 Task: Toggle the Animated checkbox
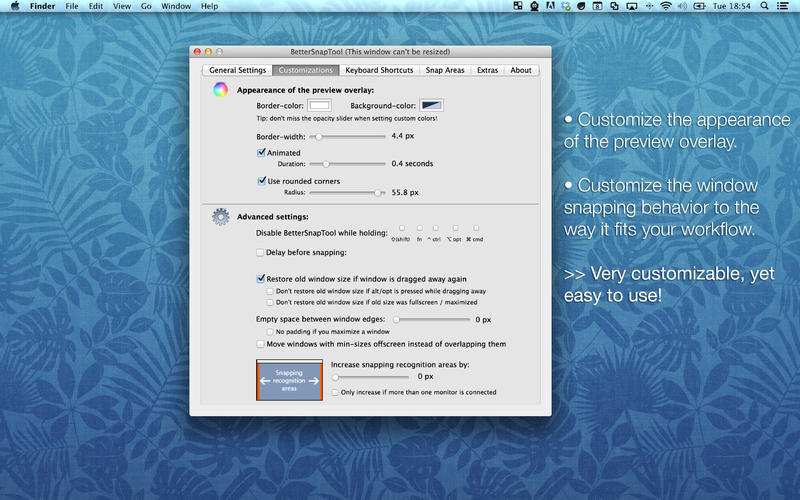(x=261, y=153)
